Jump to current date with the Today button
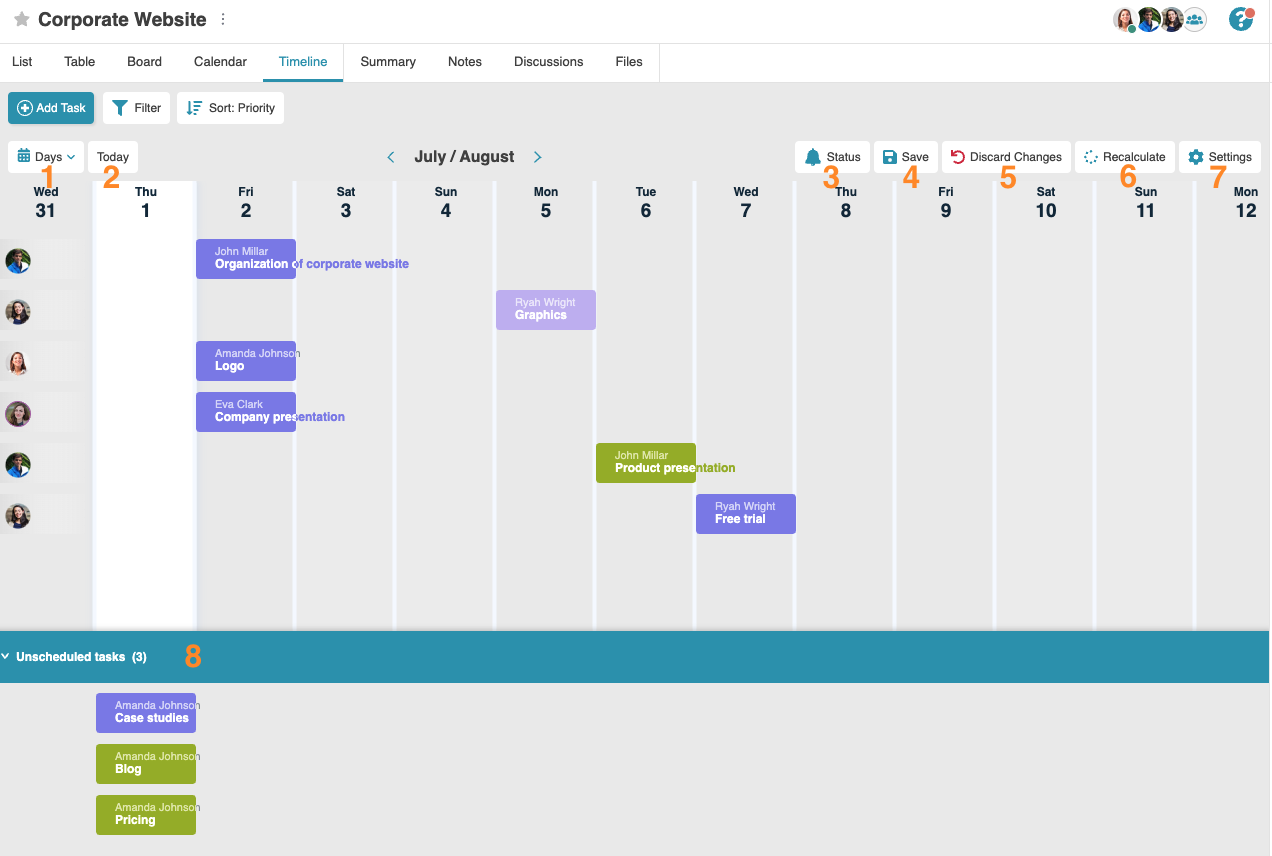This screenshot has height=856, width=1272. pyautogui.click(x=112, y=156)
